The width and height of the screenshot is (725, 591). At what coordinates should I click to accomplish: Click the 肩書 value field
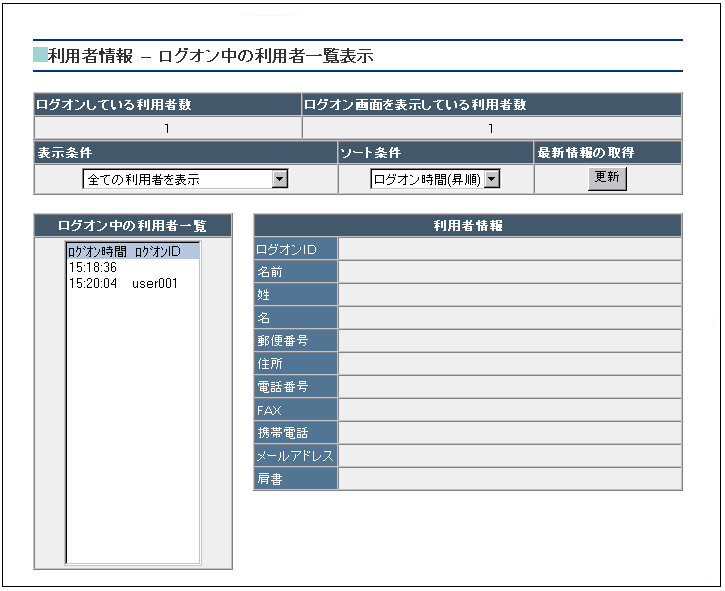tap(509, 479)
